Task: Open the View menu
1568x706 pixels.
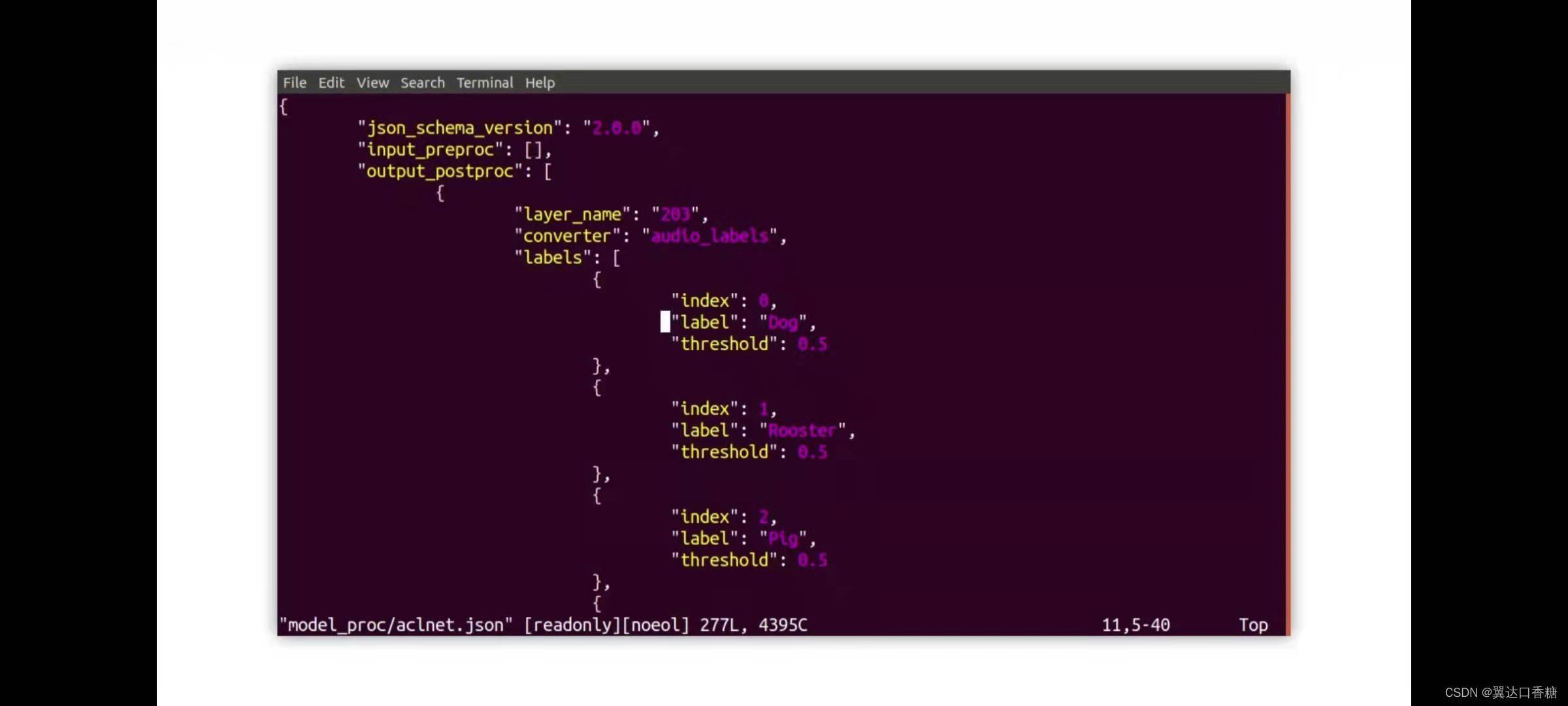Action: coord(372,83)
